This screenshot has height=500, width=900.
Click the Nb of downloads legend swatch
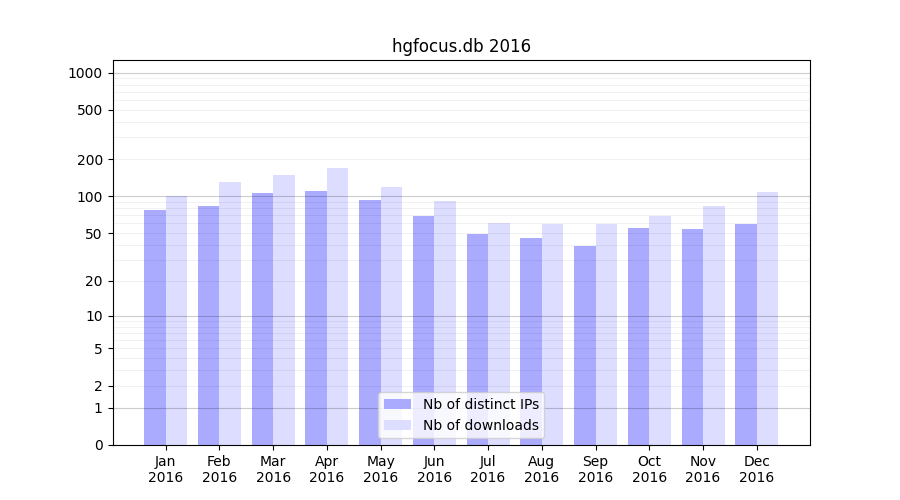pyautogui.click(x=397, y=425)
